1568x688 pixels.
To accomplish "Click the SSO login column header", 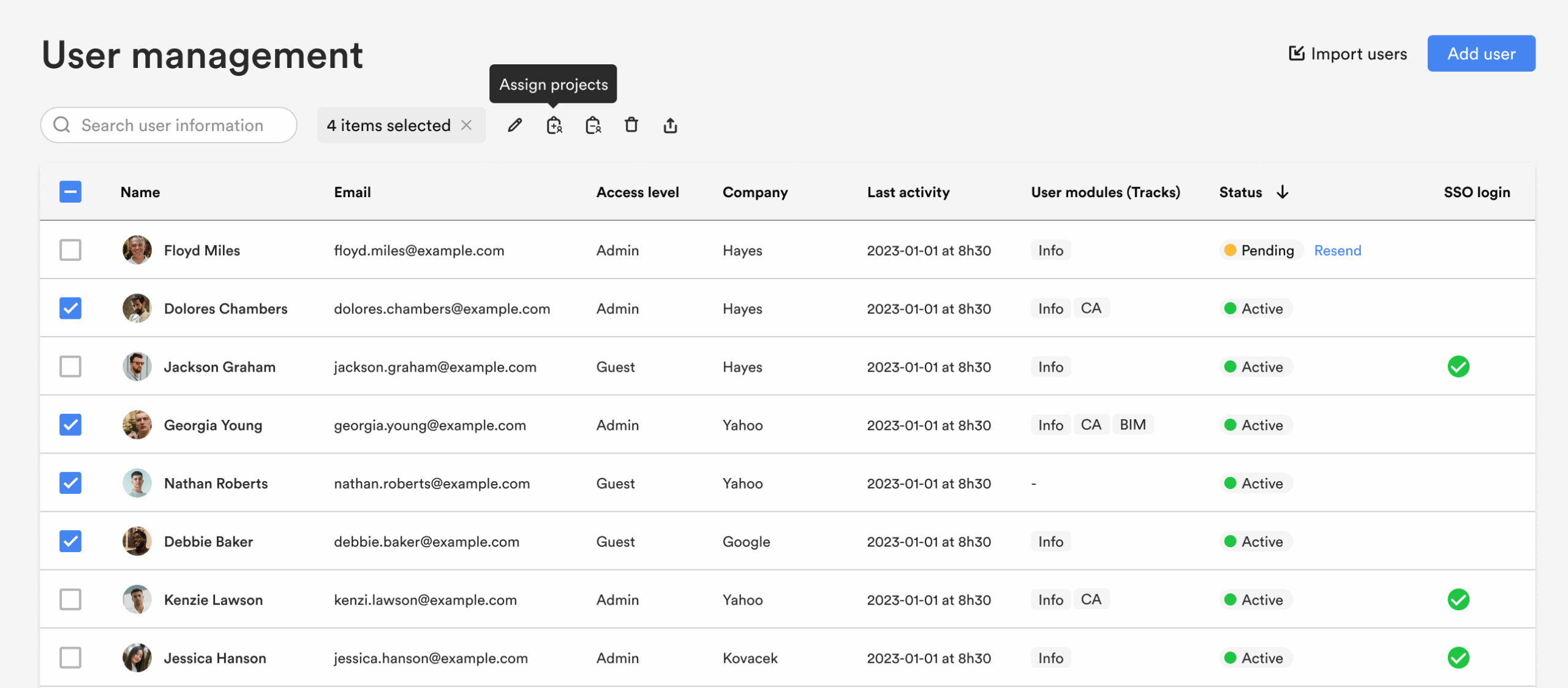I will (x=1477, y=192).
